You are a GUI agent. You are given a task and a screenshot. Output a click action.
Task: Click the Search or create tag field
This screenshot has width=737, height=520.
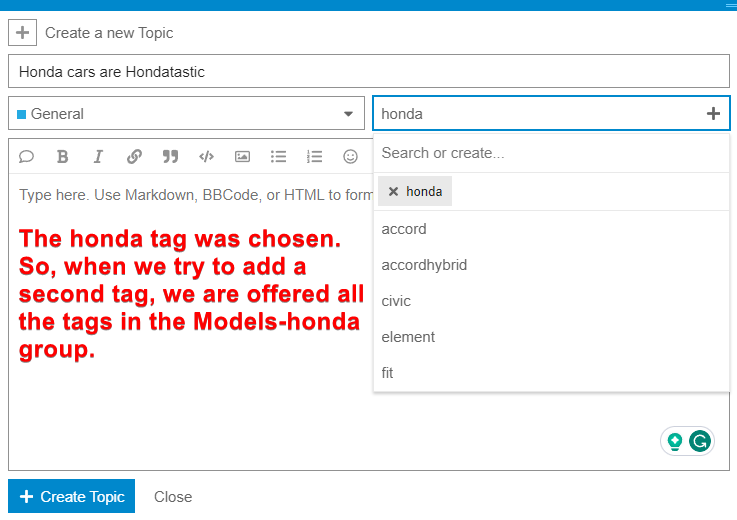tap(551, 153)
